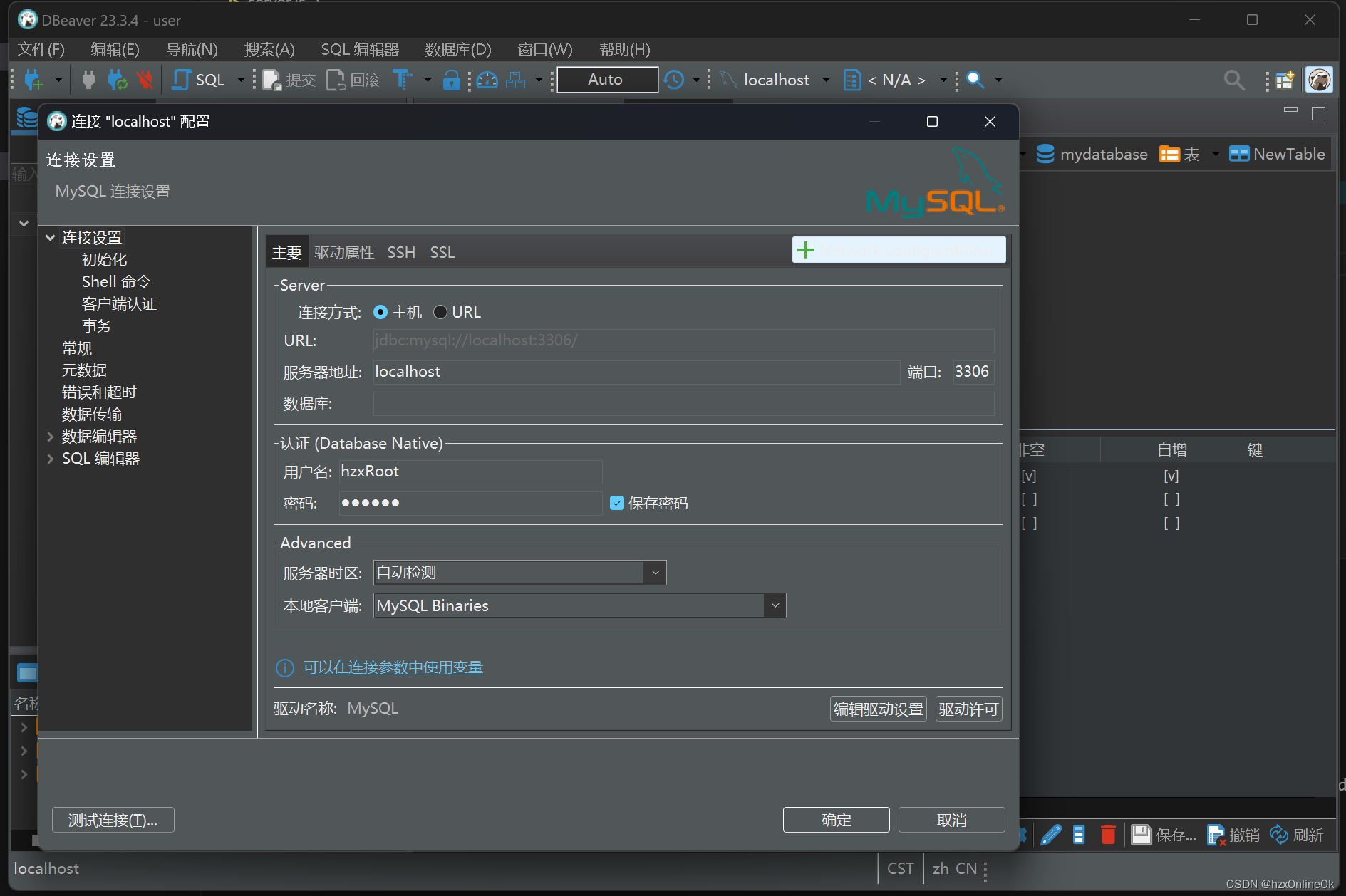Switch to the 驱动属性 tab
This screenshot has height=896, width=1346.
pos(344,253)
